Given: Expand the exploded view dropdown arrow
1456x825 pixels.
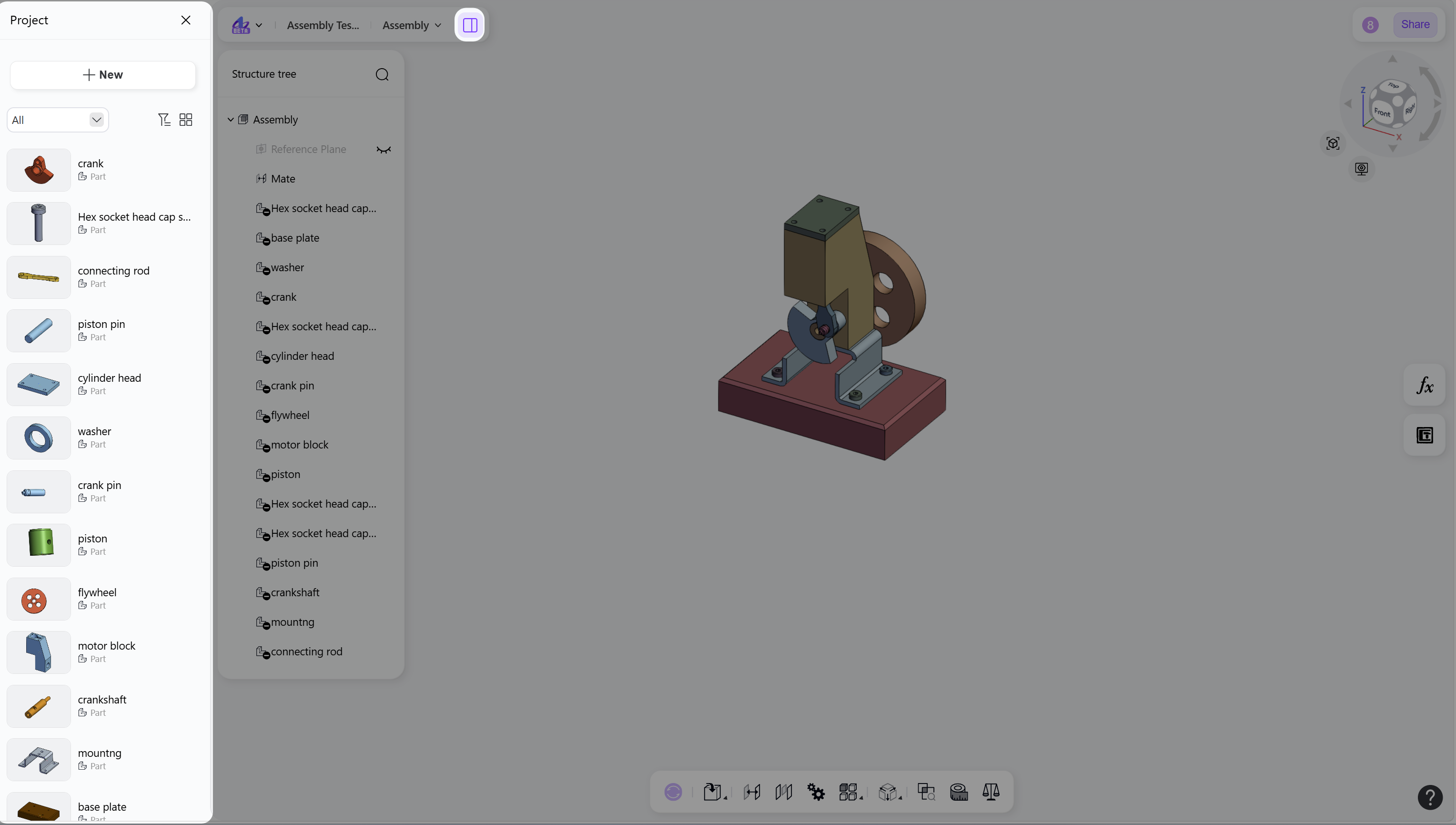Looking at the screenshot, I should [900, 798].
